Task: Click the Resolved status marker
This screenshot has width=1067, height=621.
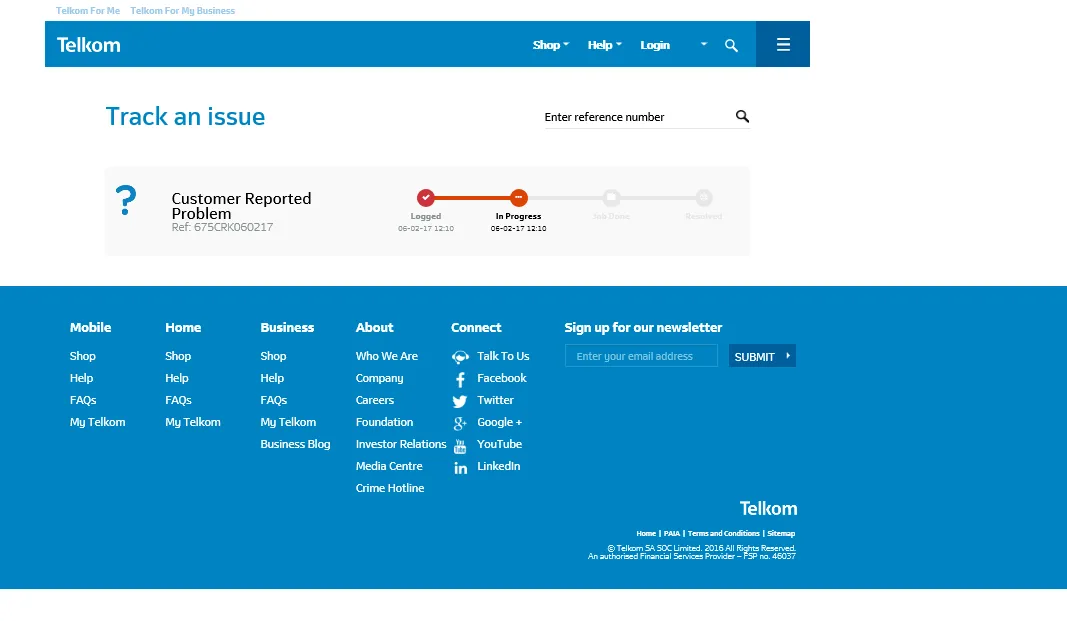Action: pyautogui.click(x=704, y=198)
